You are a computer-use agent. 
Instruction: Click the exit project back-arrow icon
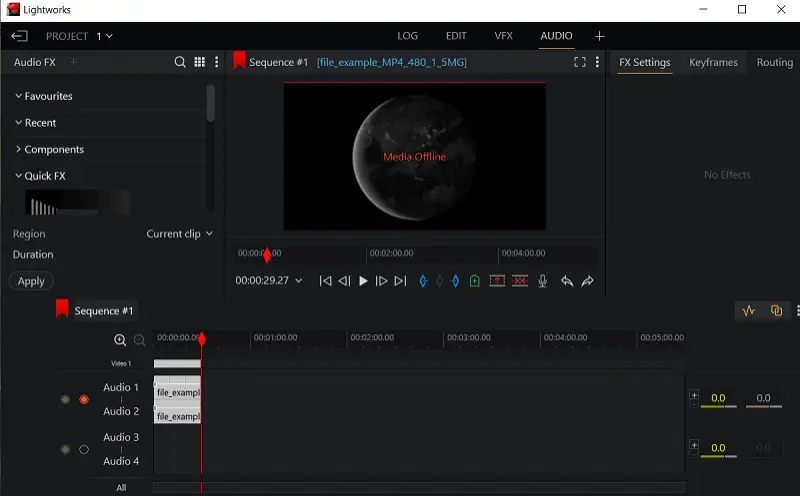[19, 36]
